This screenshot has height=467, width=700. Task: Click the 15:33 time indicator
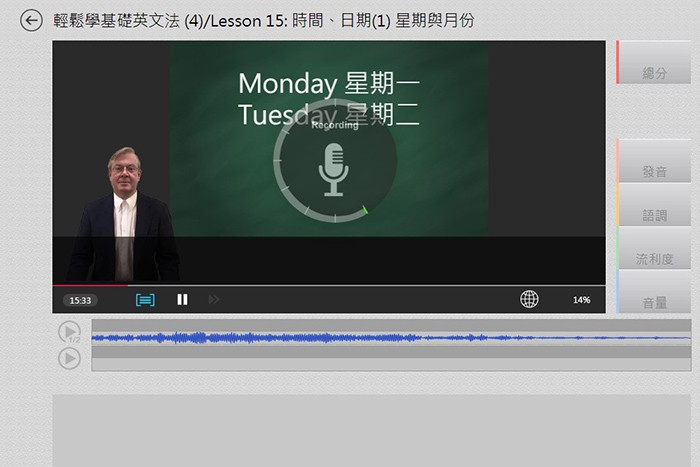pyautogui.click(x=80, y=300)
